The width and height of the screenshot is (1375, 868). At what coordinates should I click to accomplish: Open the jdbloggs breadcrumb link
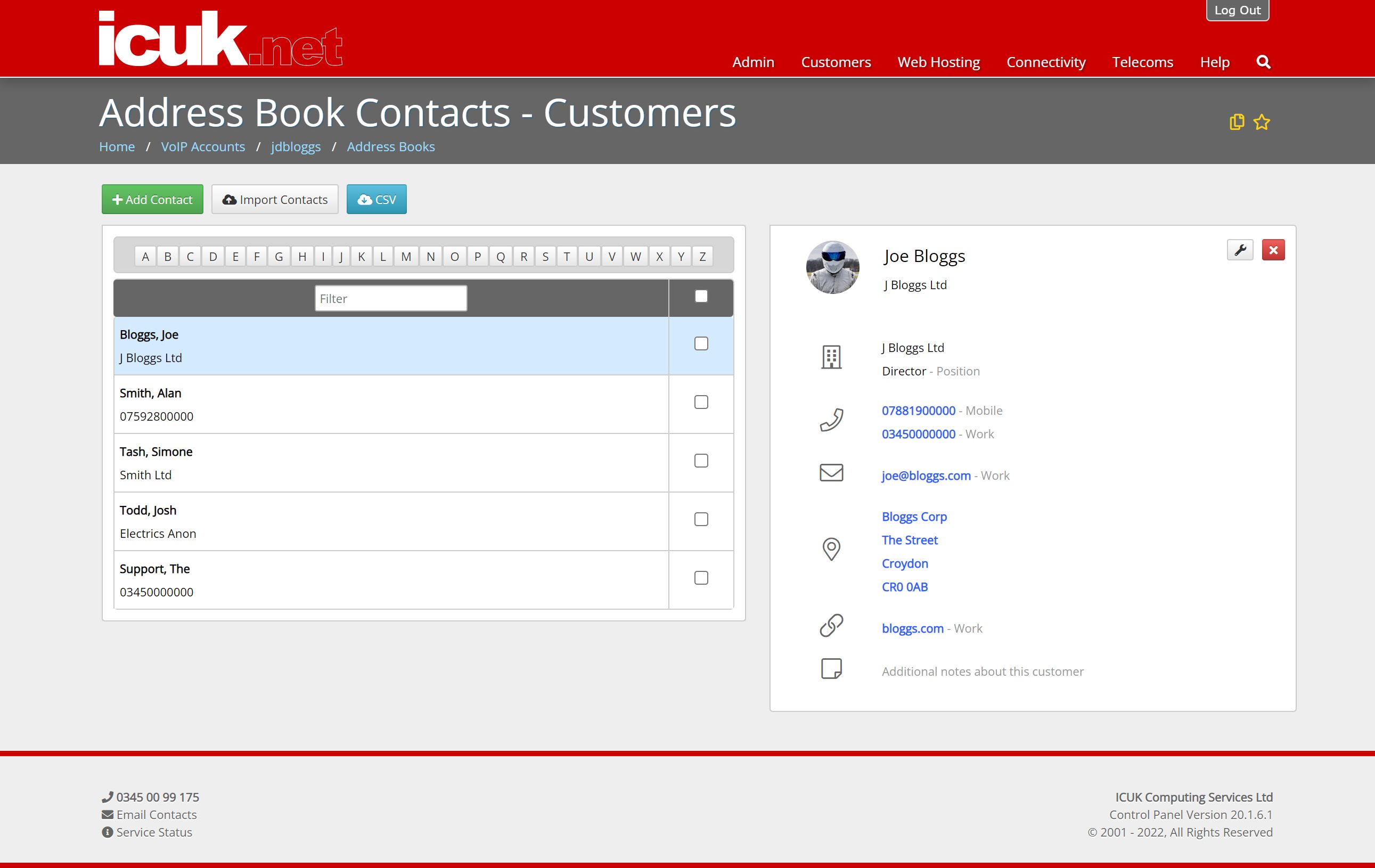(x=296, y=147)
